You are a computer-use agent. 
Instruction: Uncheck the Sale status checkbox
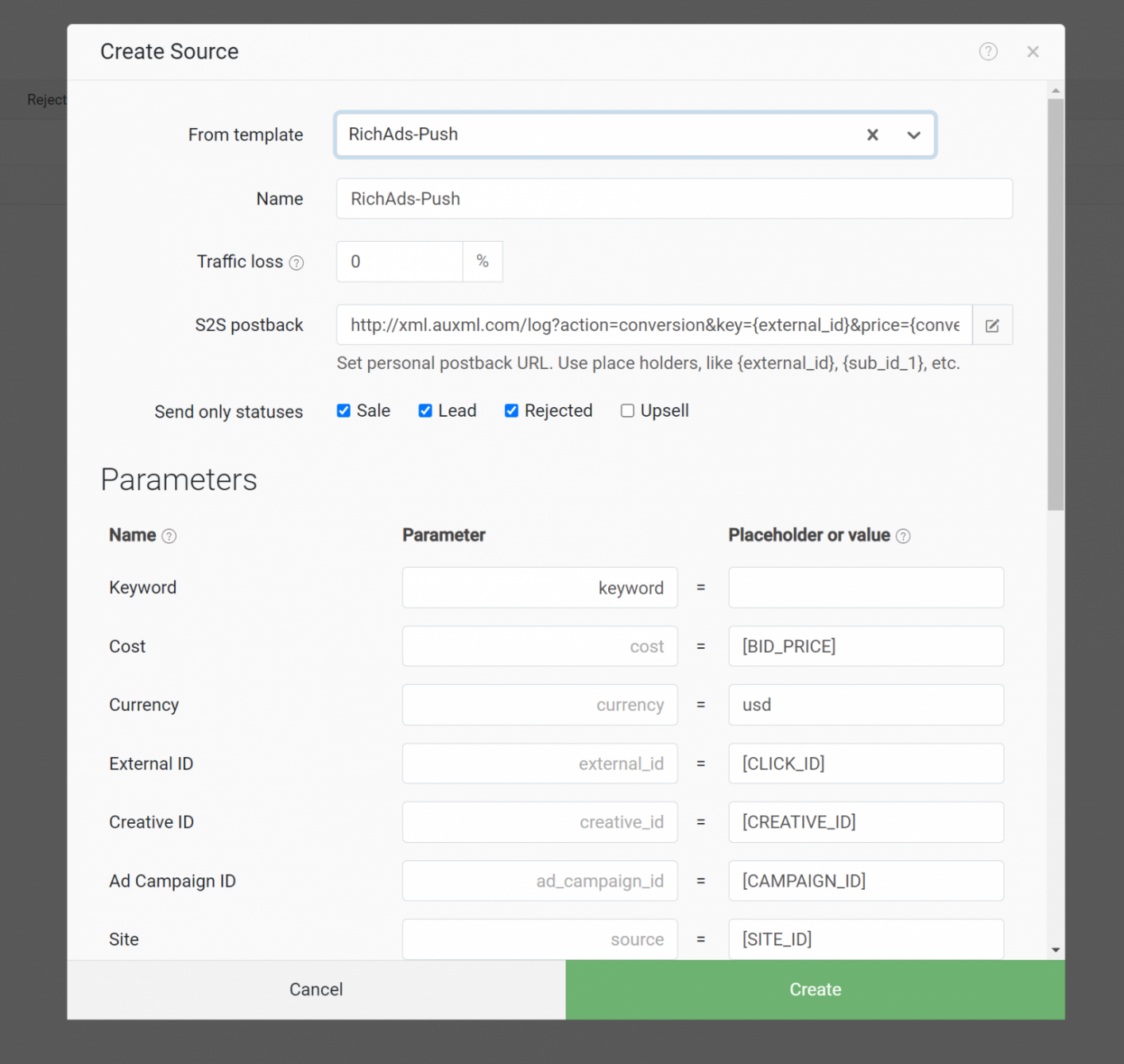pyautogui.click(x=343, y=410)
